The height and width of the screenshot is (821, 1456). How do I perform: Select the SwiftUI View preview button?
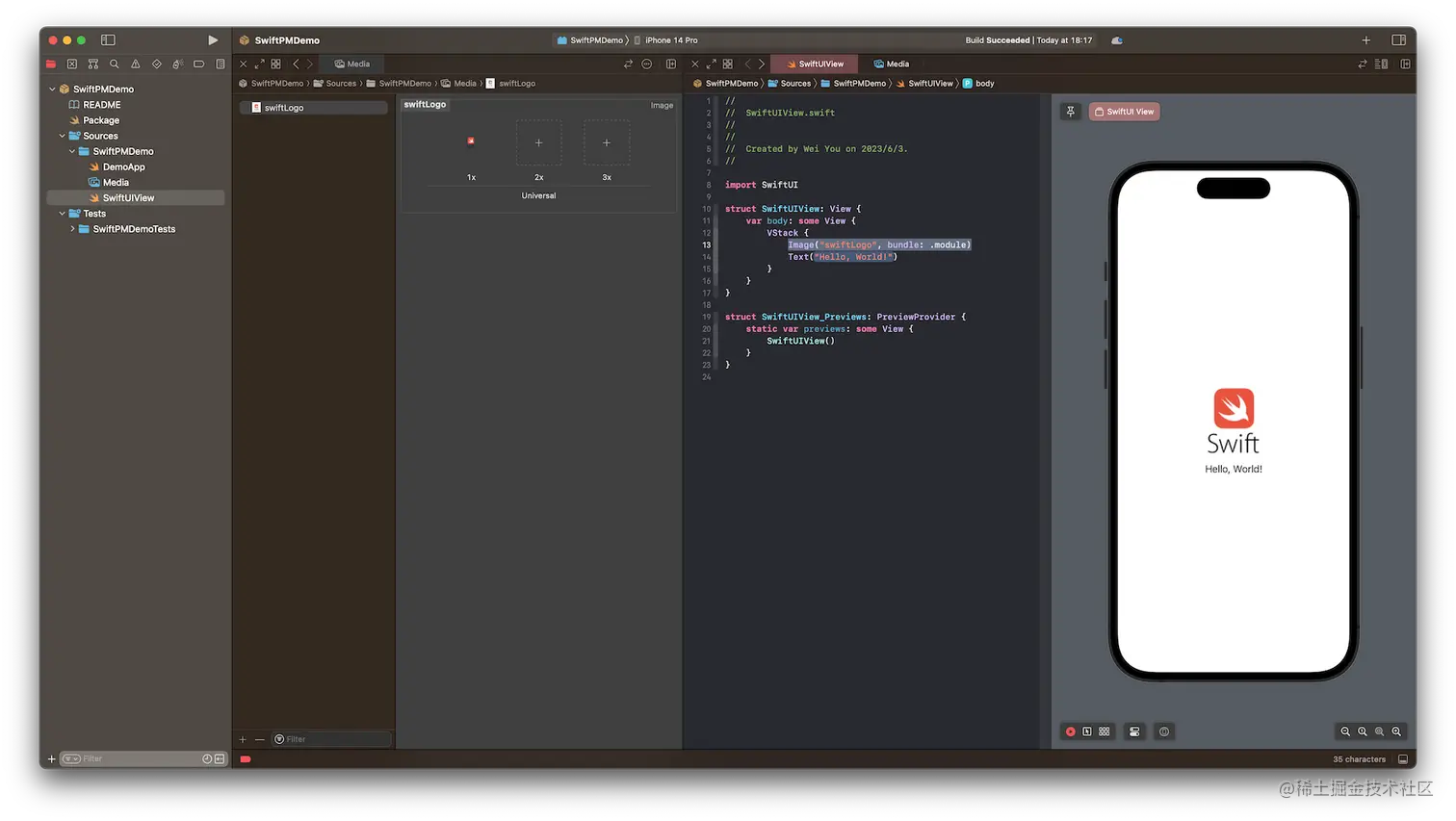pos(1125,112)
